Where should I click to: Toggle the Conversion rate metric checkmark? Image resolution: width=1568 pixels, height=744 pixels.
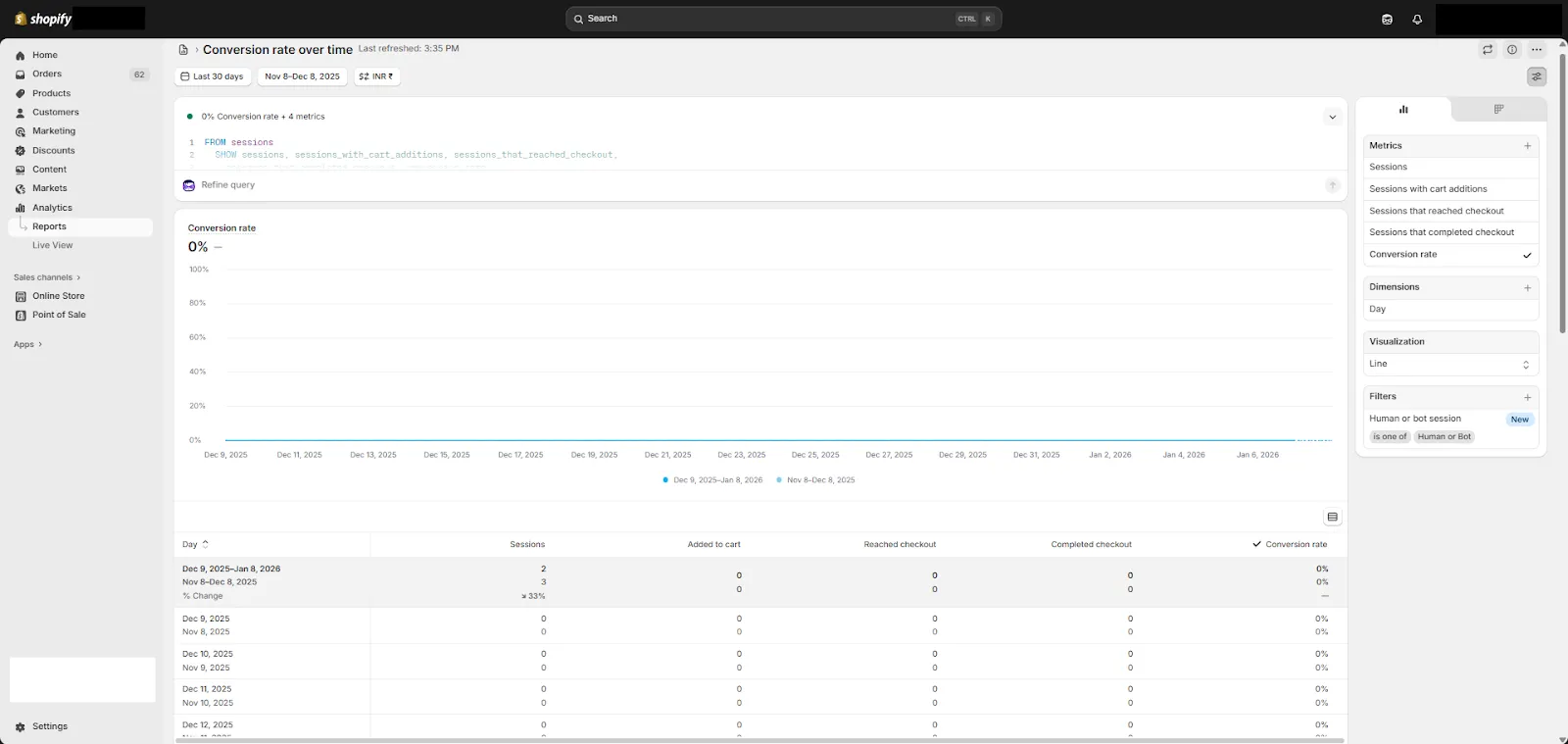coord(1526,255)
